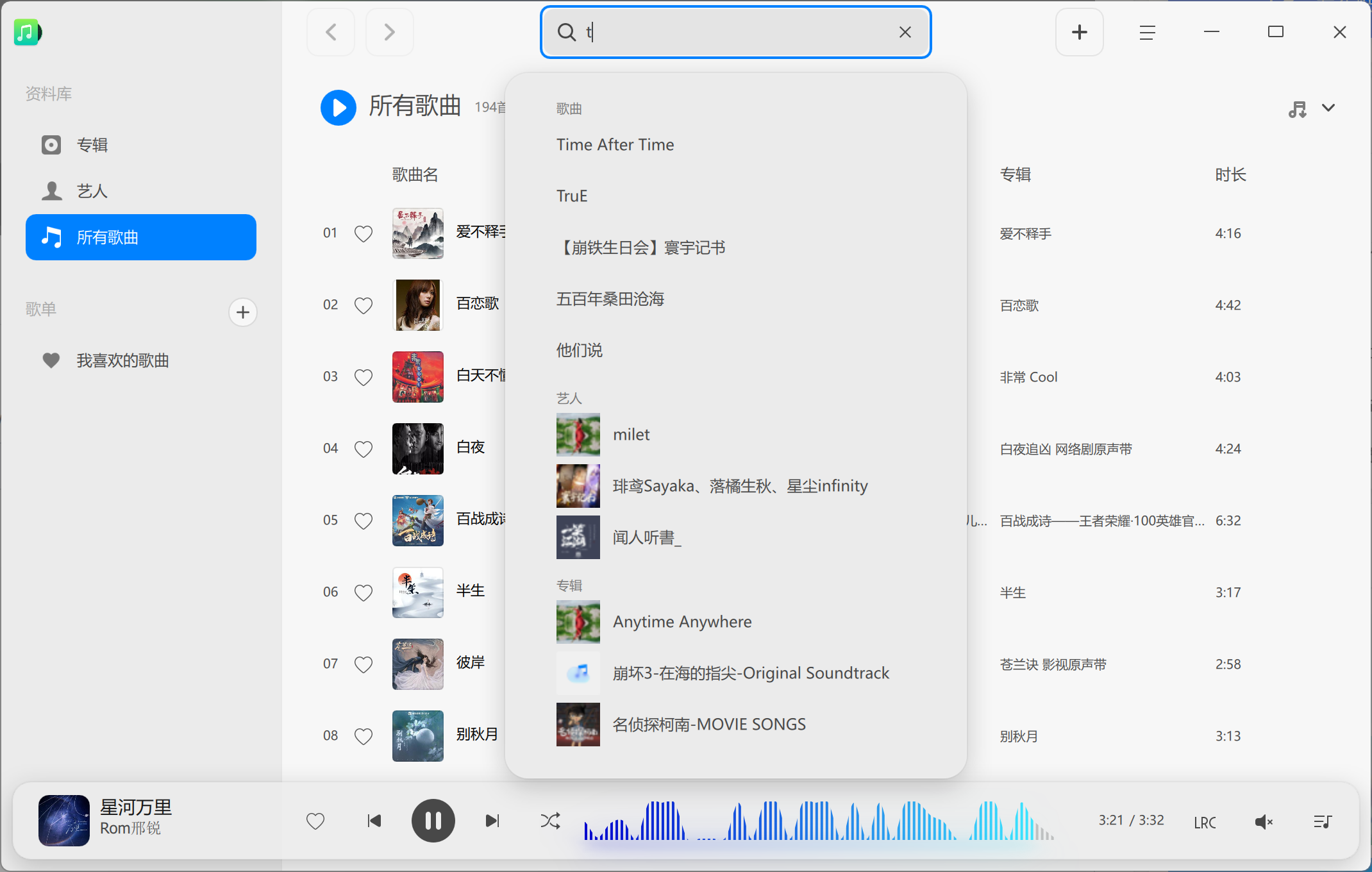Click album text 苍兰诀 影视原声带

(1053, 664)
